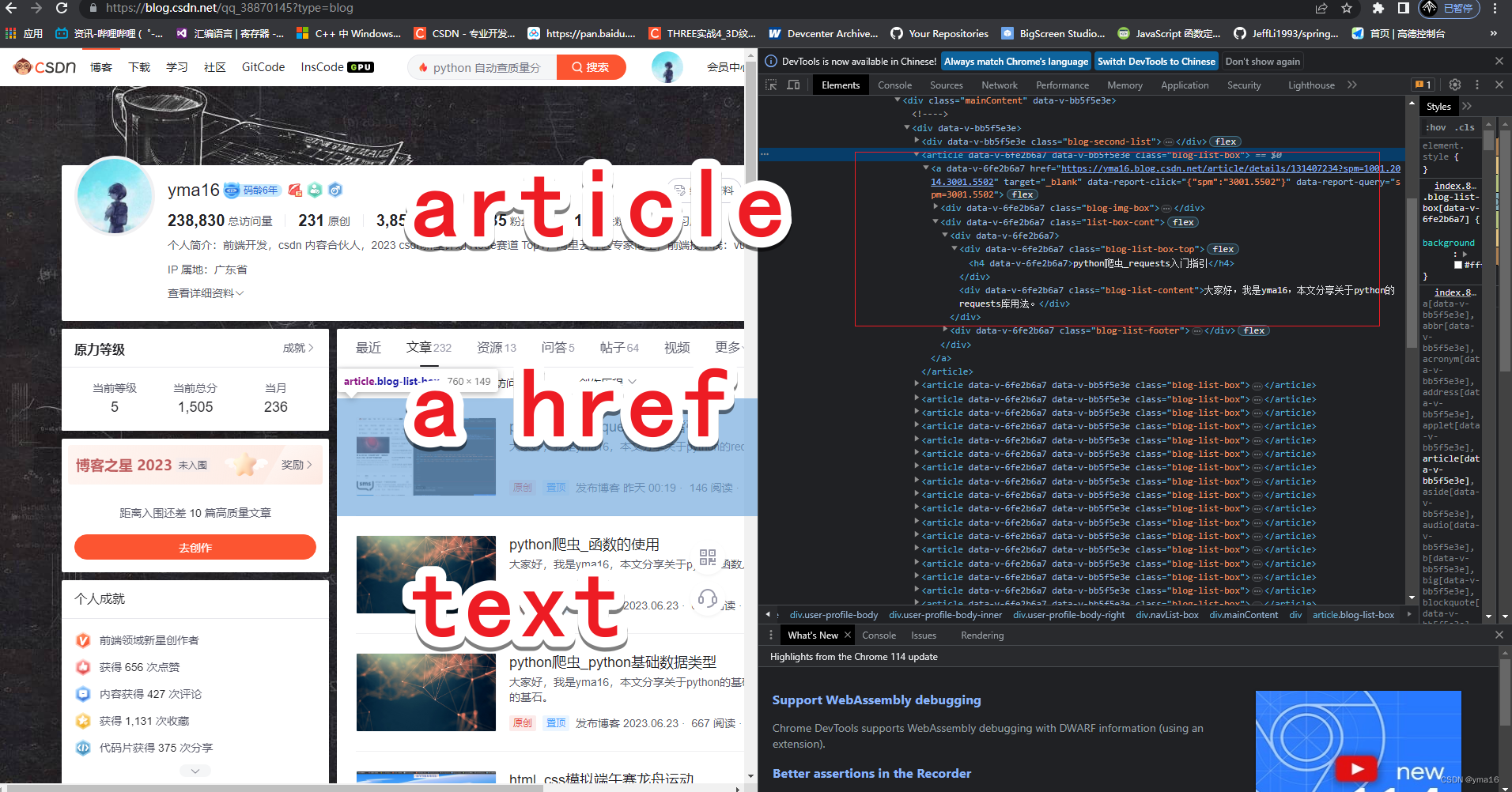1512x792 pixels.
Task: Toggle flex badge on blog-list-box-top div
Action: tap(1223, 249)
